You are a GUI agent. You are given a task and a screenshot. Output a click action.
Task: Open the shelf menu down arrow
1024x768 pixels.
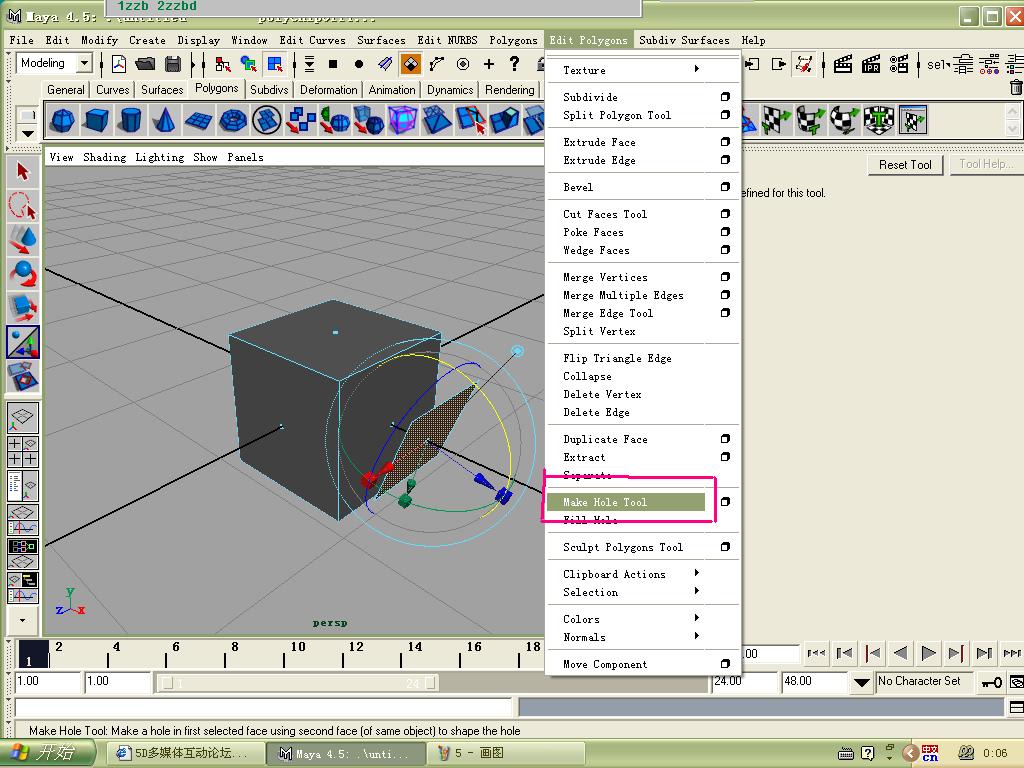(x=27, y=134)
